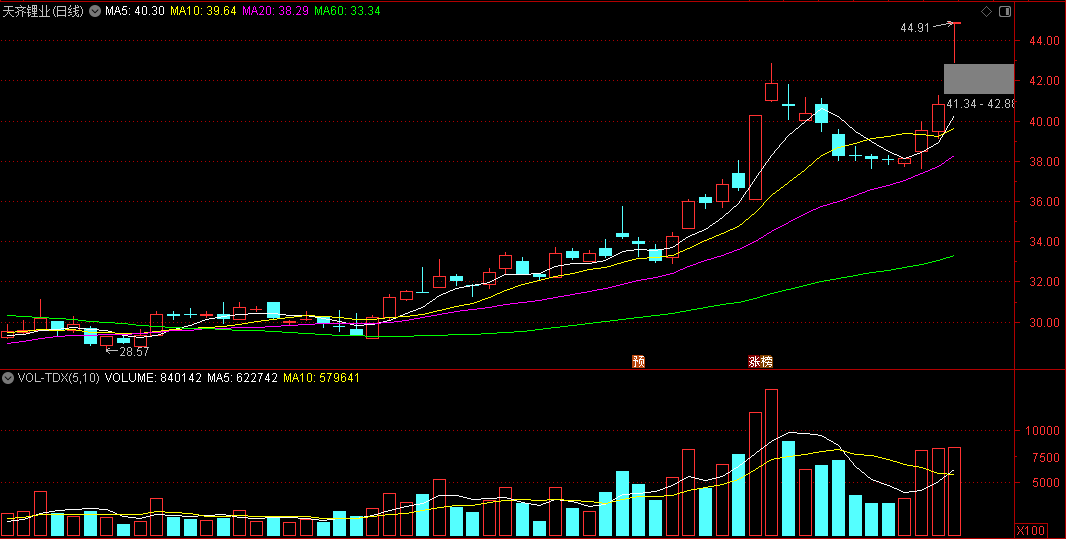Click the 天齐锂业(日线) chart title
This screenshot has height=539, width=1066.
tap(44, 12)
